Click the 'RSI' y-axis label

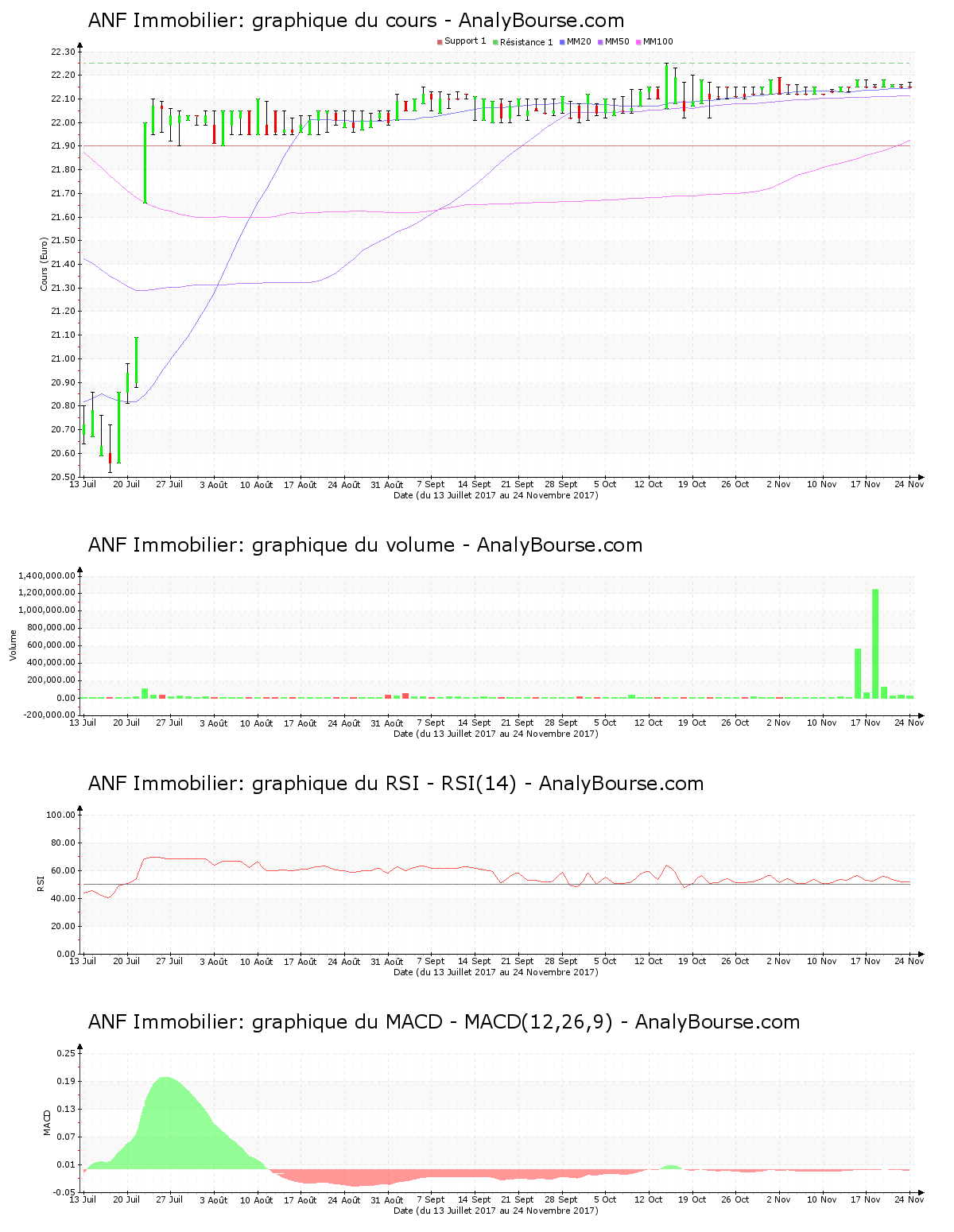(x=40, y=883)
